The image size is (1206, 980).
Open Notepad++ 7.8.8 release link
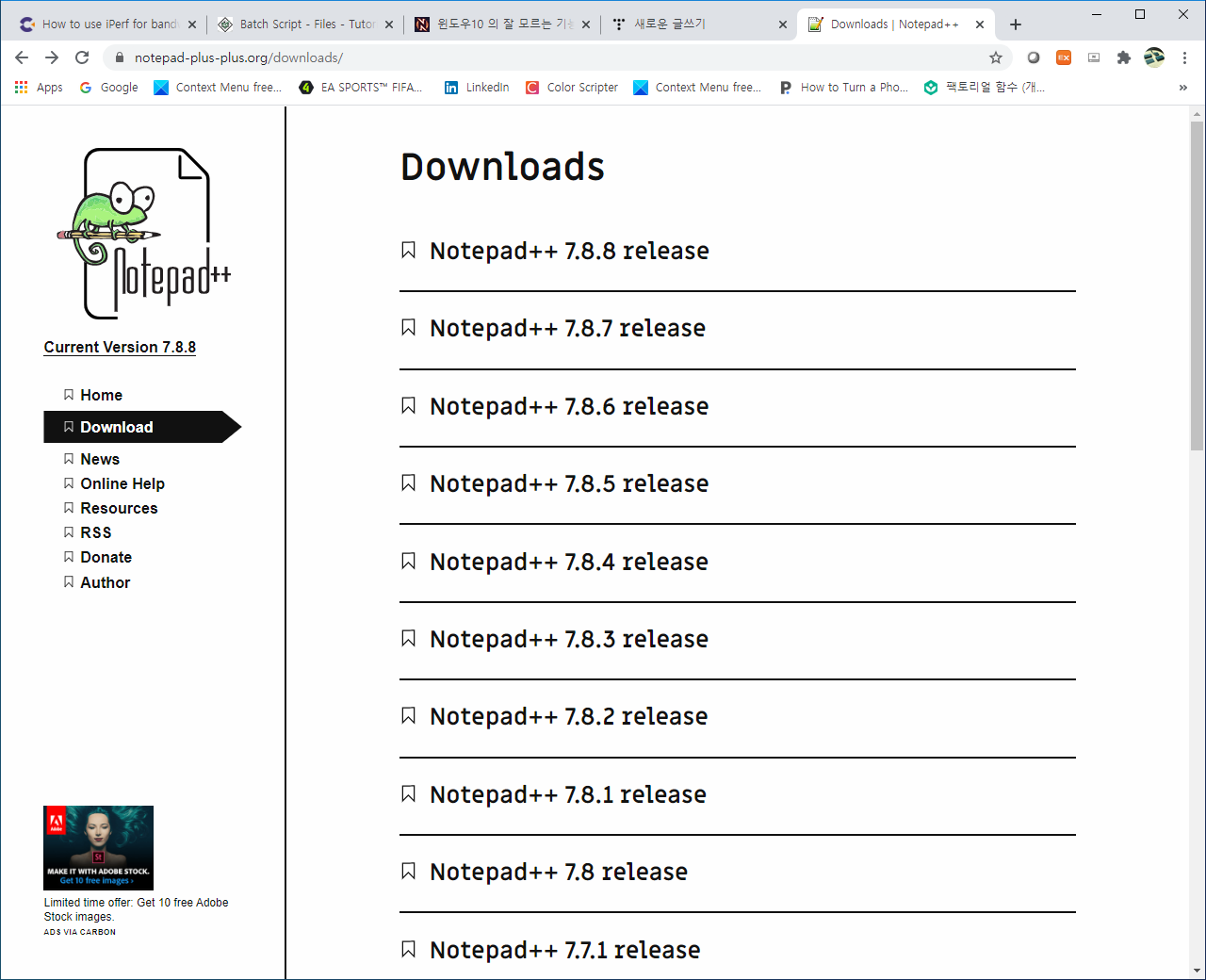pyautogui.click(x=569, y=251)
